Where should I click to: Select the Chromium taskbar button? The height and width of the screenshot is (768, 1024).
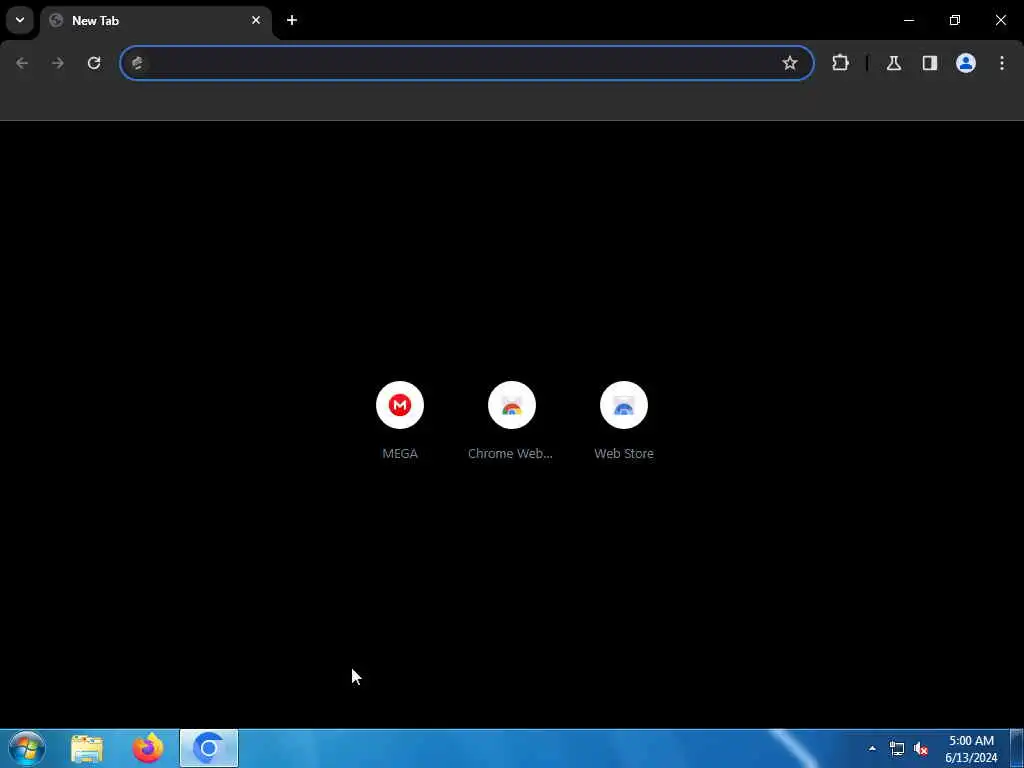[209, 748]
